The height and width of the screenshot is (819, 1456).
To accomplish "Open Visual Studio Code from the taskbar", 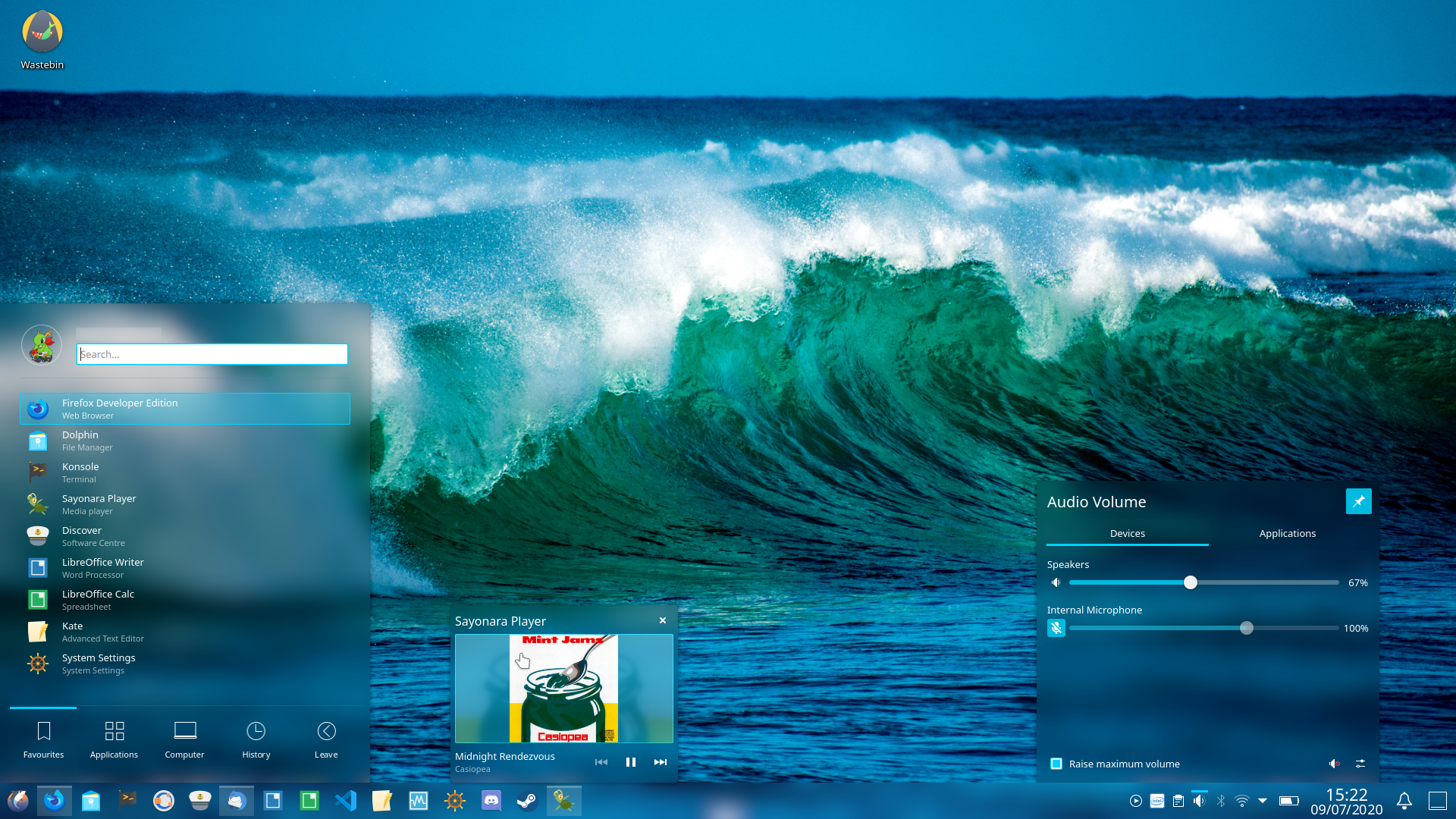I will pyautogui.click(x=346, y=801).
